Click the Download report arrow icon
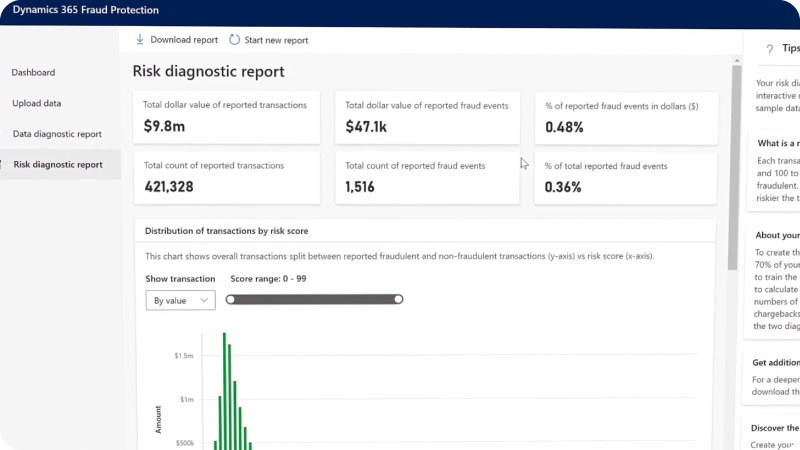The height and width of the screenshot is (450, 800). [x=140, y=40]
